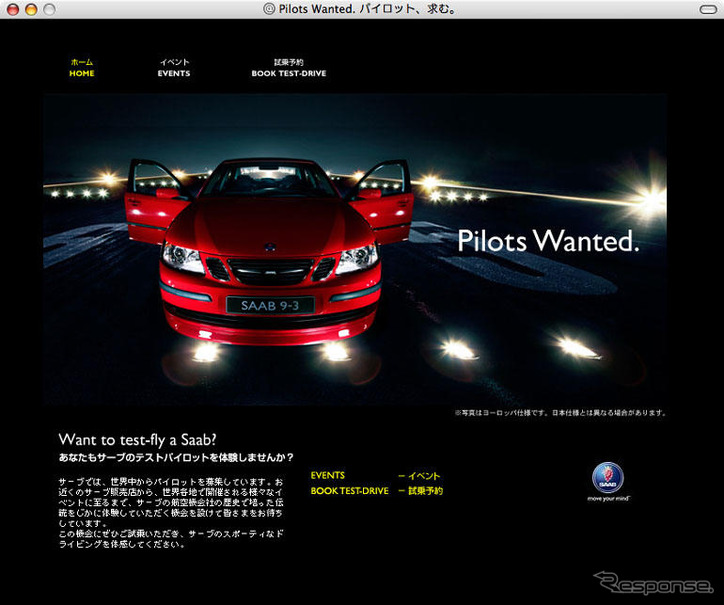Click the 'Pilots Wanted.' headline text
The height and width of the screenshot is (605, 724).
tap(548, 241)
